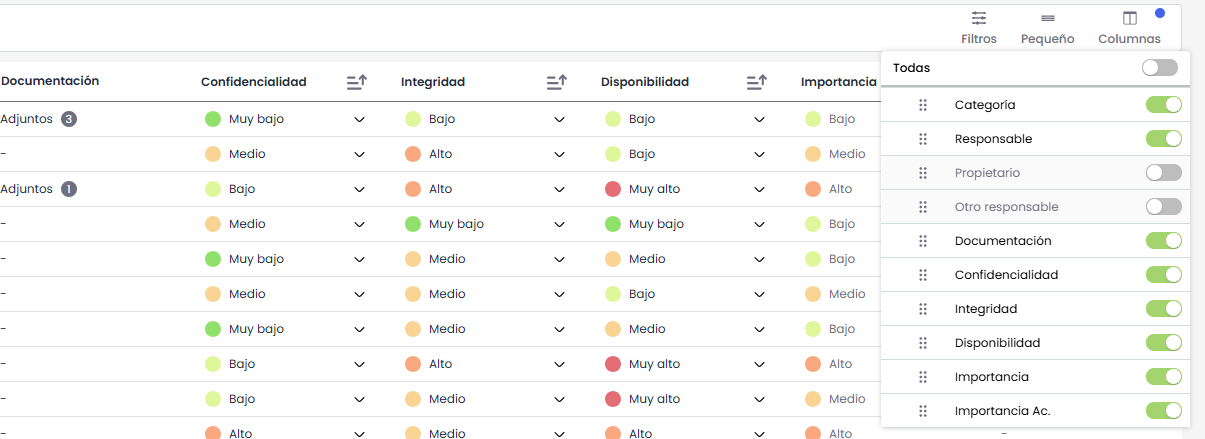Open Adjuntos link with 3 attachments
The image size is (1205, 439).
pyautogui.click(x=38, y=119)
